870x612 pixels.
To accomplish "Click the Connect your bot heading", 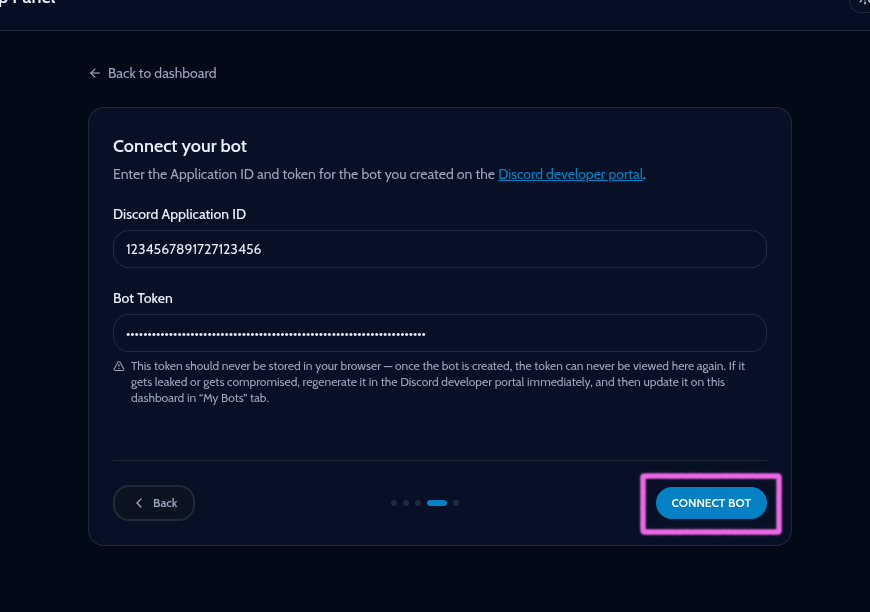I will coord(180,146).
